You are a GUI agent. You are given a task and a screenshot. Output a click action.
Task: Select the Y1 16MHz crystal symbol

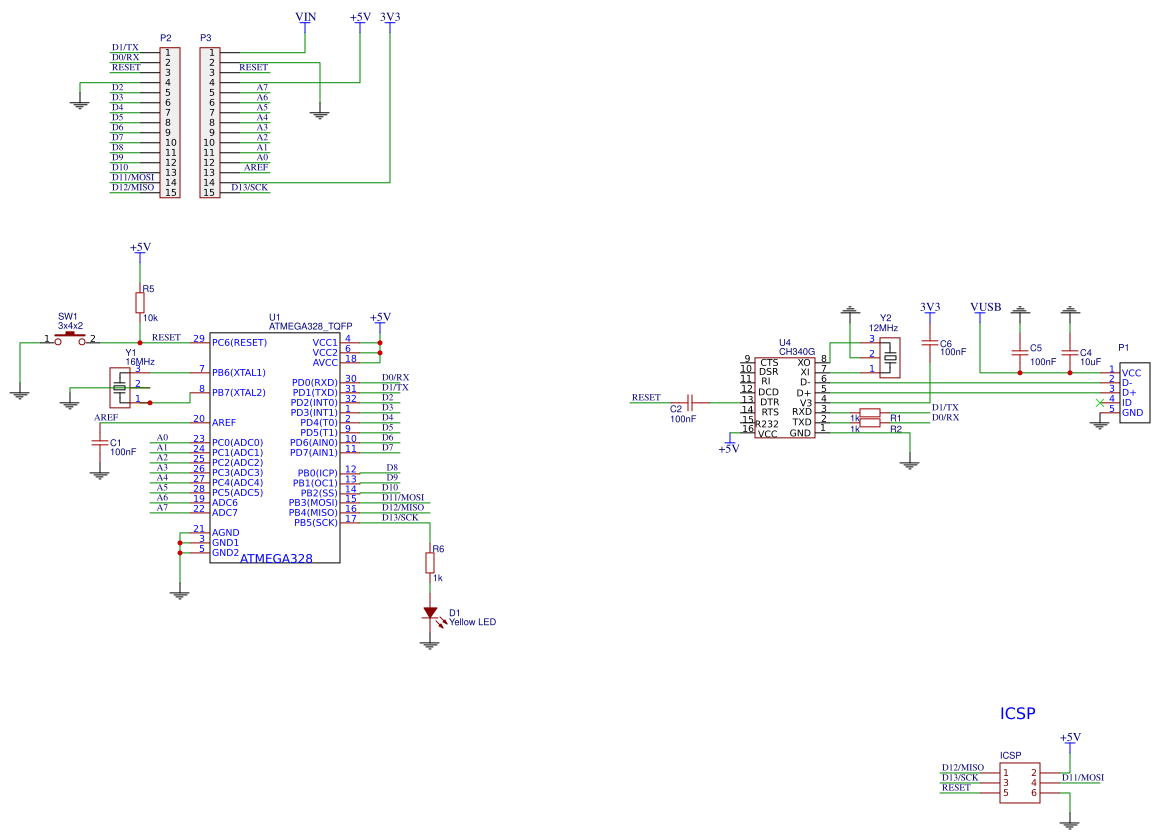click(120, 387)
